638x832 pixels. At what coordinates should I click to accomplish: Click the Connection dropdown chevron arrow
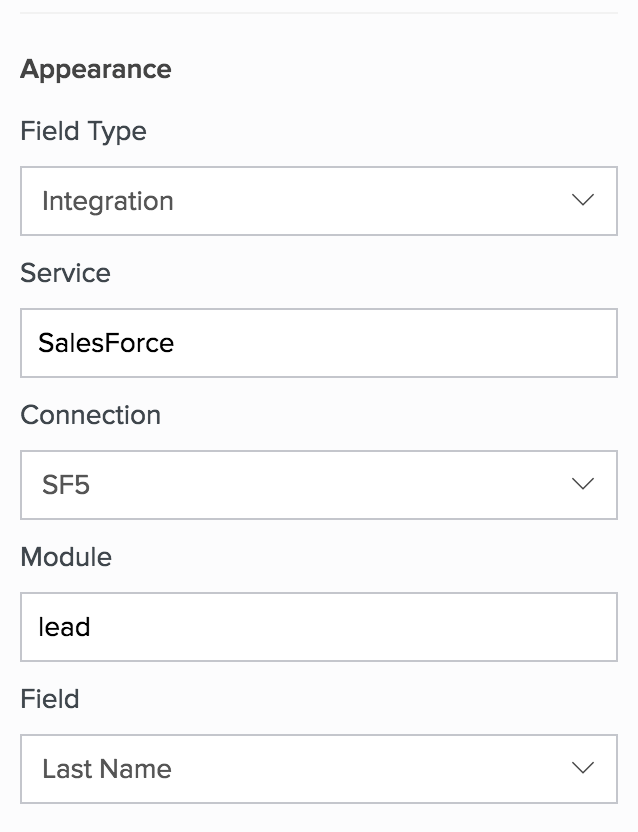[x=582, y=484]
